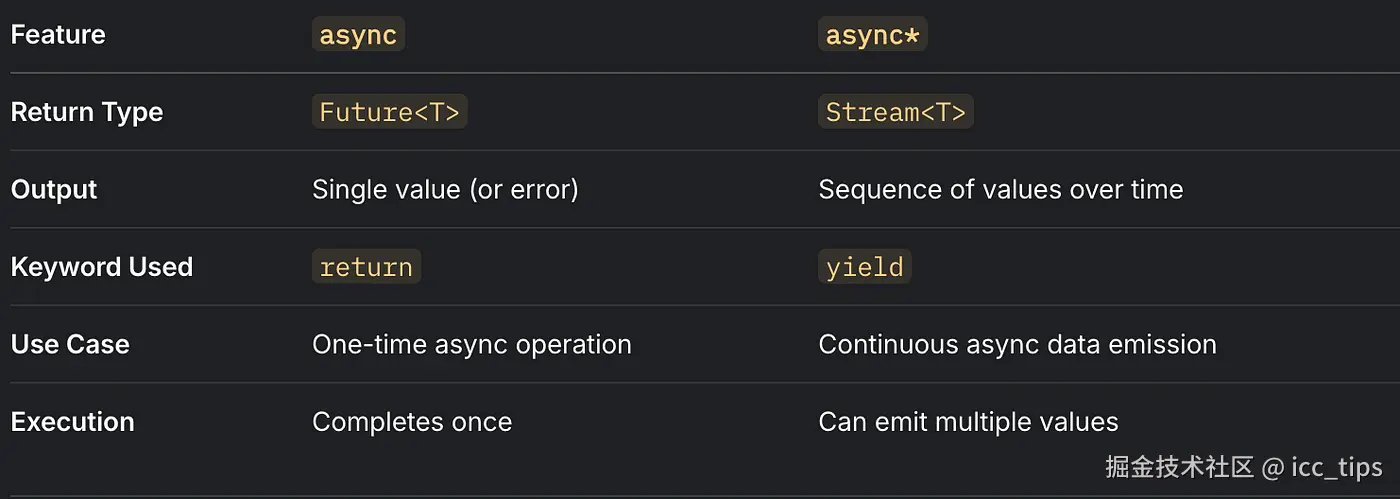Click the Feature column header
Image resolution: width=1400 pixels, height=499 pixels.
pyautogui.click(x=58, y=35)
